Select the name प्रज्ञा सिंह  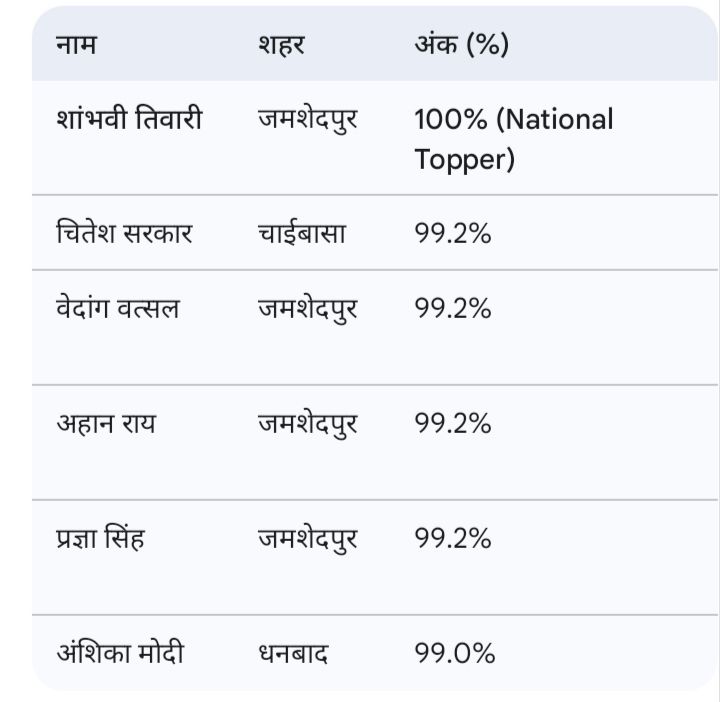pyautogui.click(x=100, y=538)
